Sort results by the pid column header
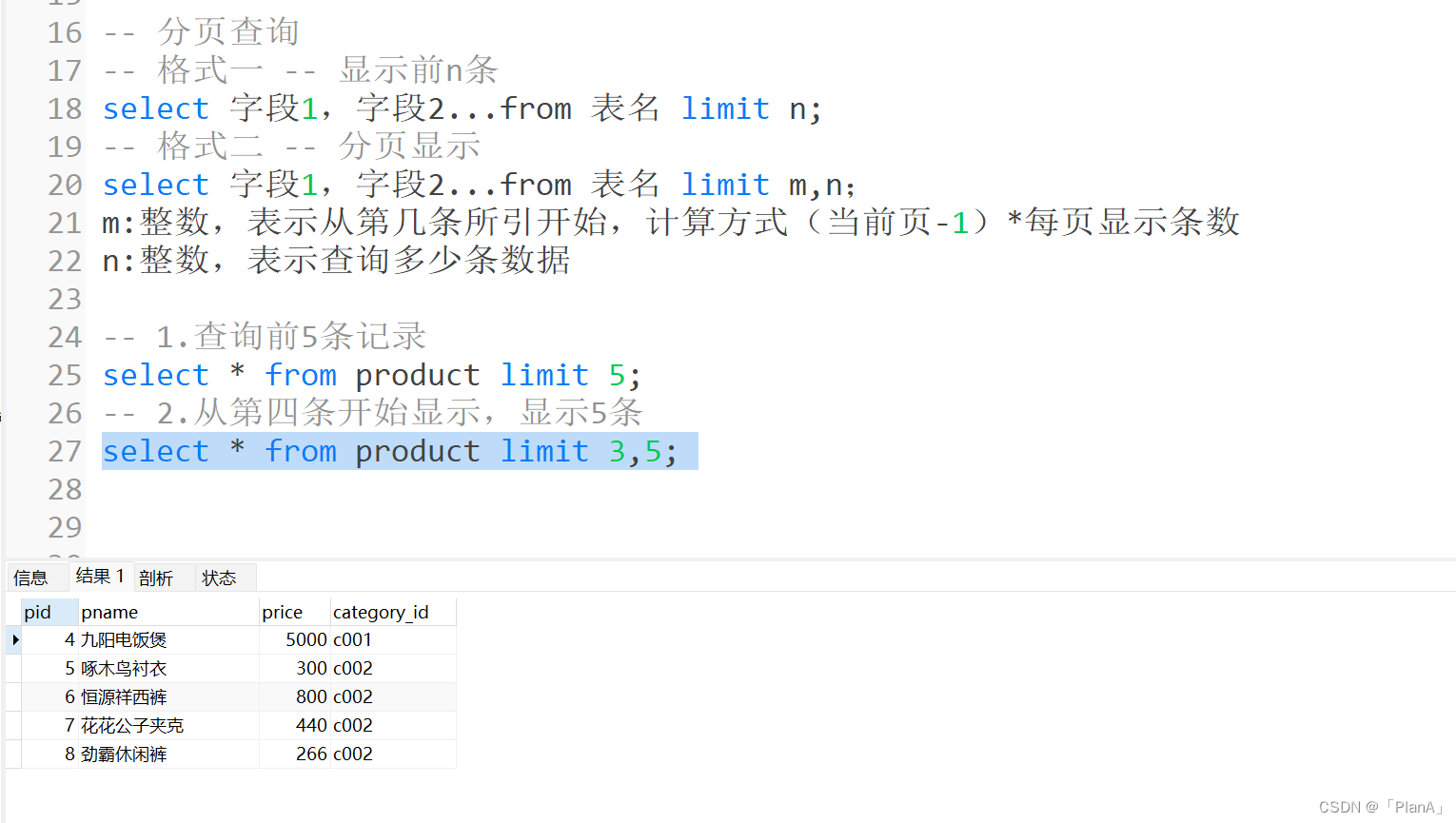This screenshot has width=1456, height=823. pos(38,611)
